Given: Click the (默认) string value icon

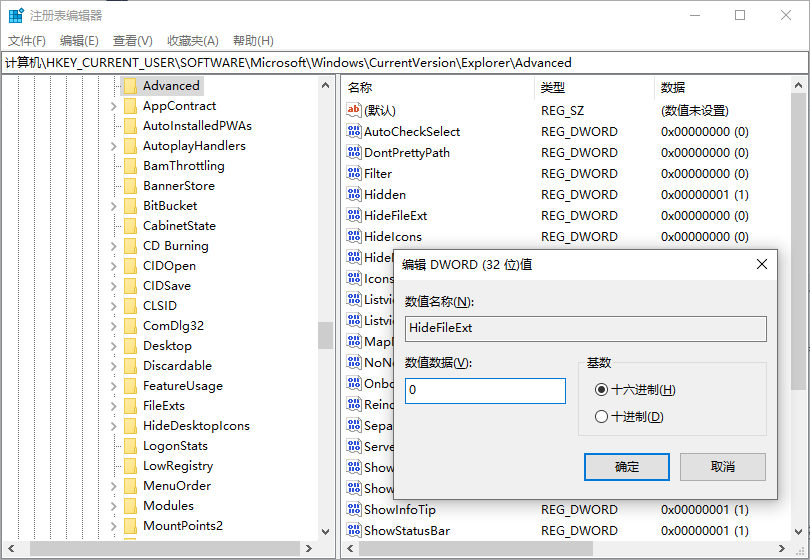Looking at the screenshot, I should click(x=354, y=110).
